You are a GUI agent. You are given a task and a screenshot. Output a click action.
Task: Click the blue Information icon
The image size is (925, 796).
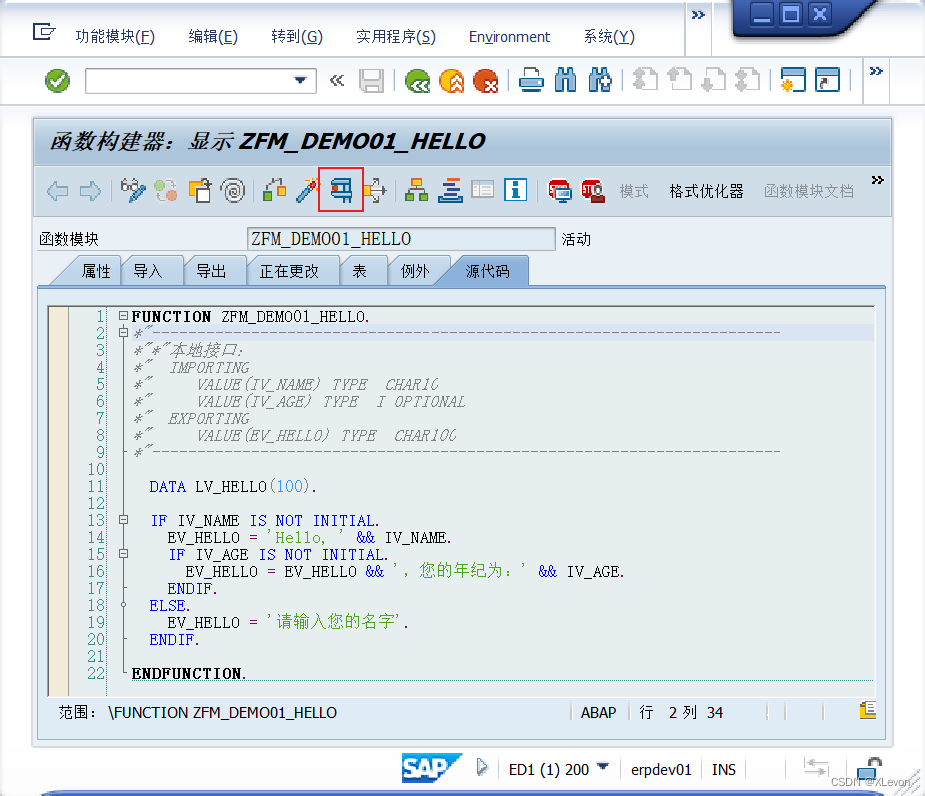pyautogui.click(x=516, y=190)
